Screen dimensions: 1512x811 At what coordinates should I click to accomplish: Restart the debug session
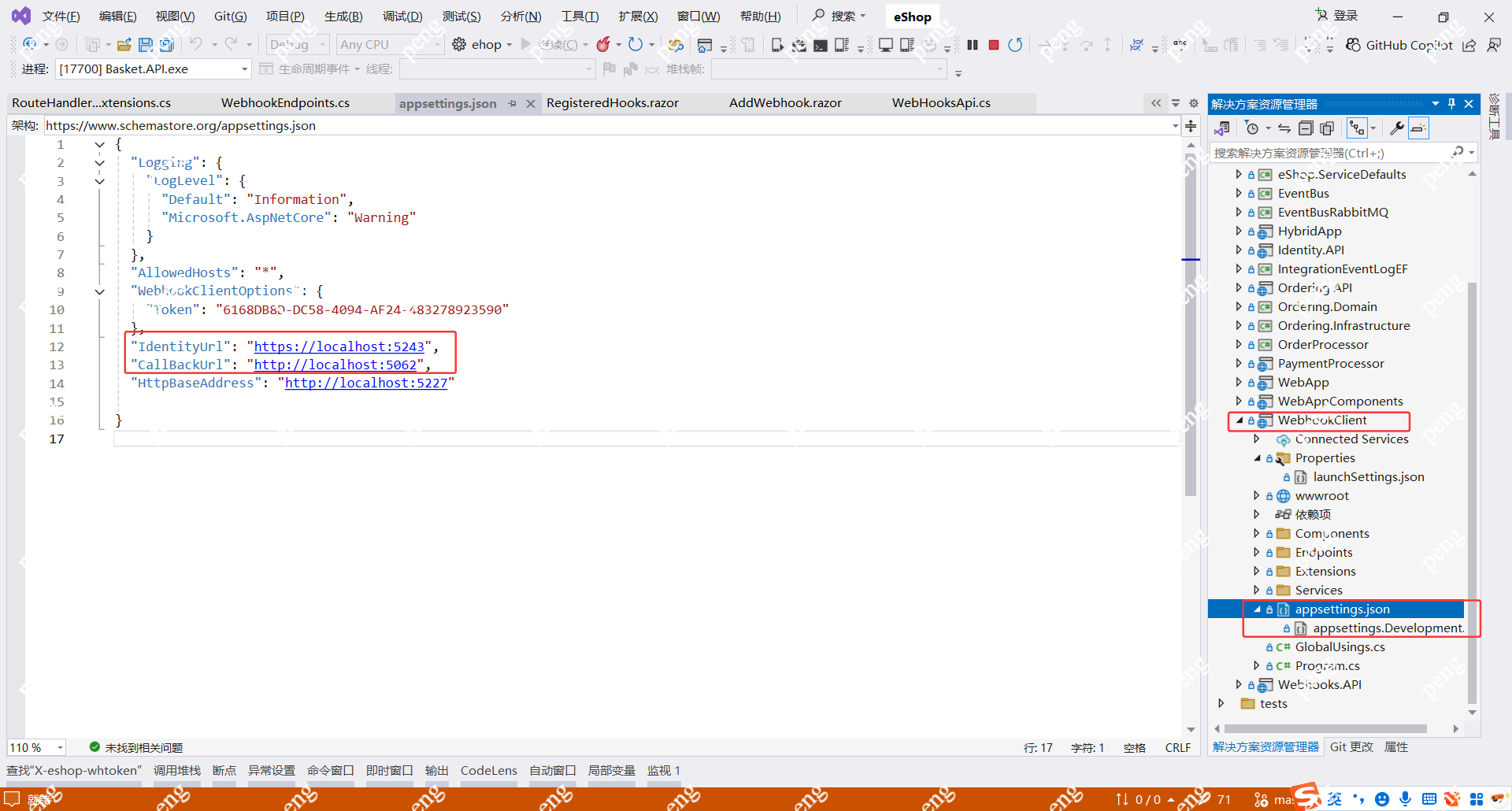1015,45
